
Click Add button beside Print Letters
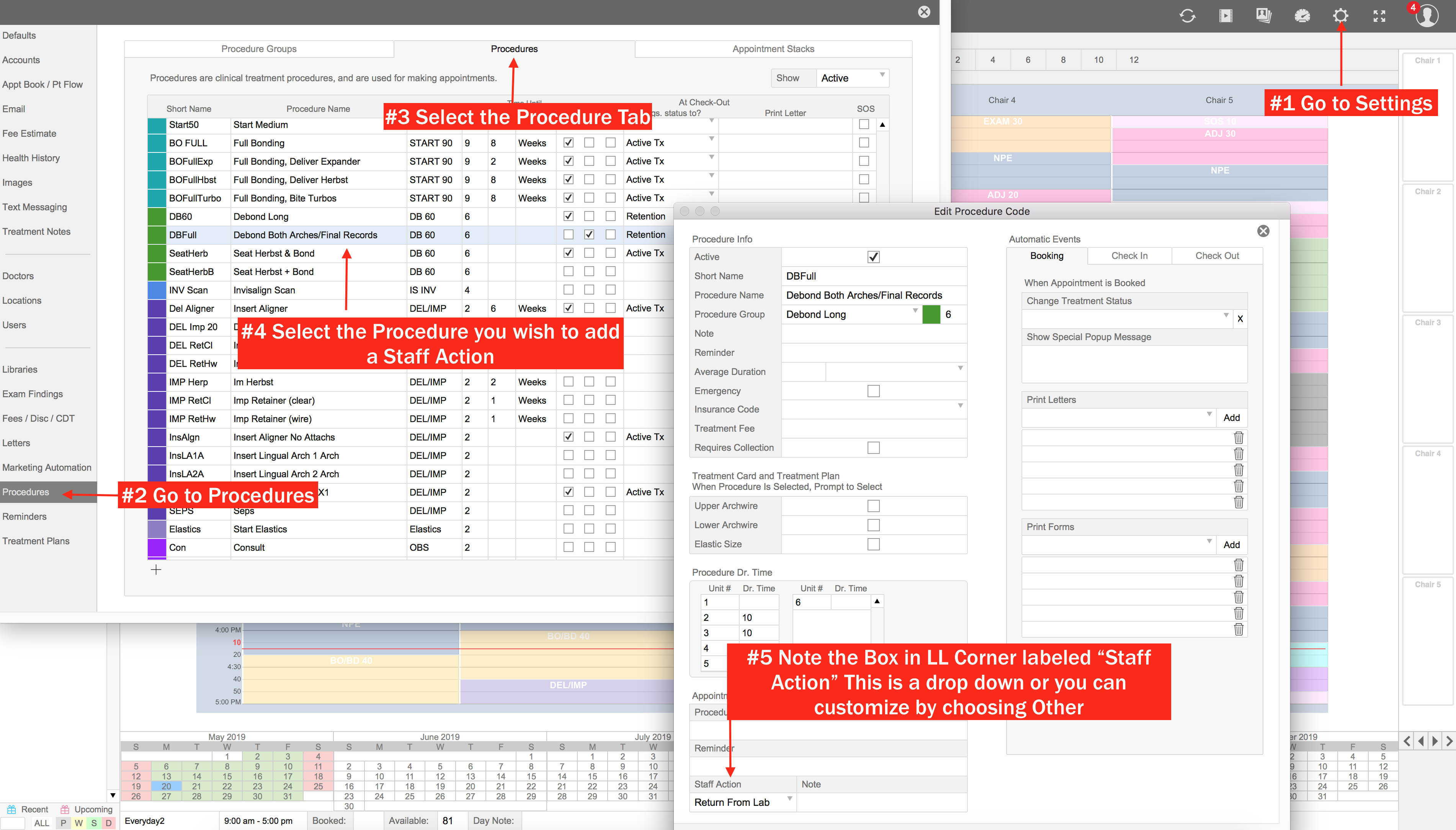click(1231, 418)
